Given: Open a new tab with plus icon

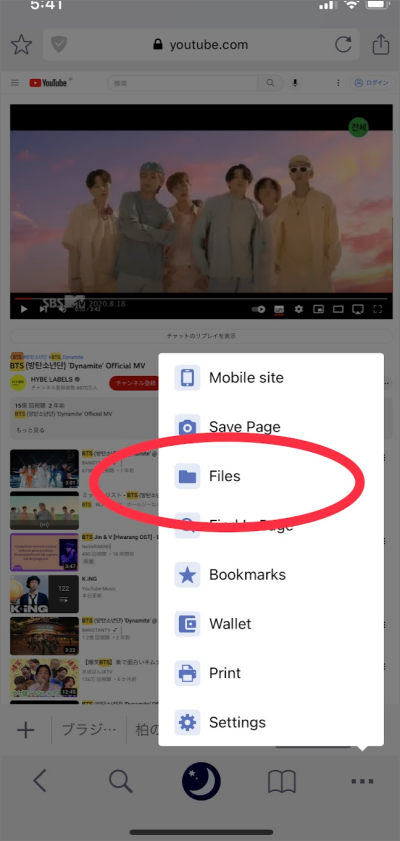Looking at the screenshot, I should (x=26, y=730).
